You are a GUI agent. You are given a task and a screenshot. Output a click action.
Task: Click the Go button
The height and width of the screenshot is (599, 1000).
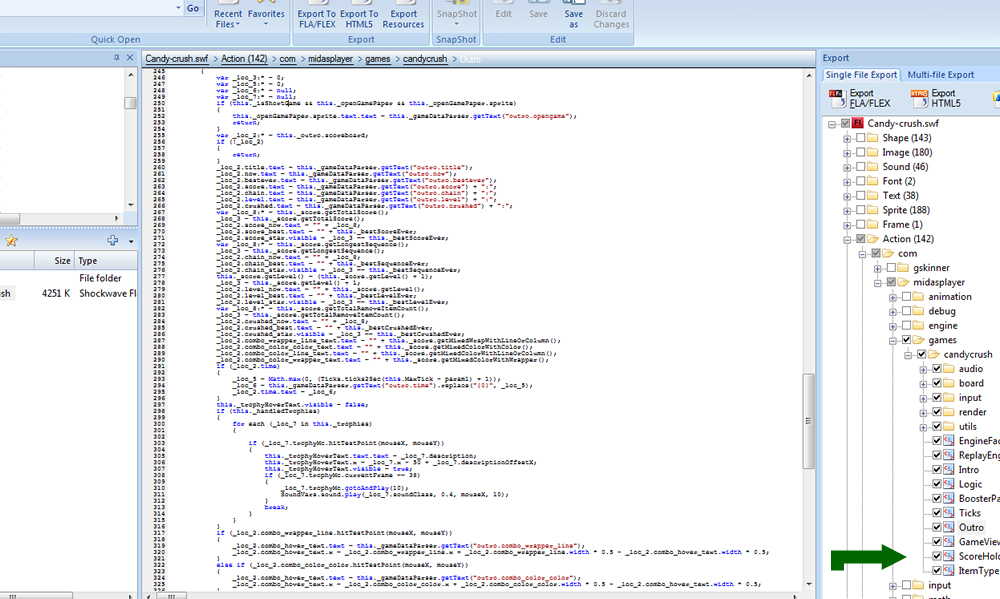193,8
